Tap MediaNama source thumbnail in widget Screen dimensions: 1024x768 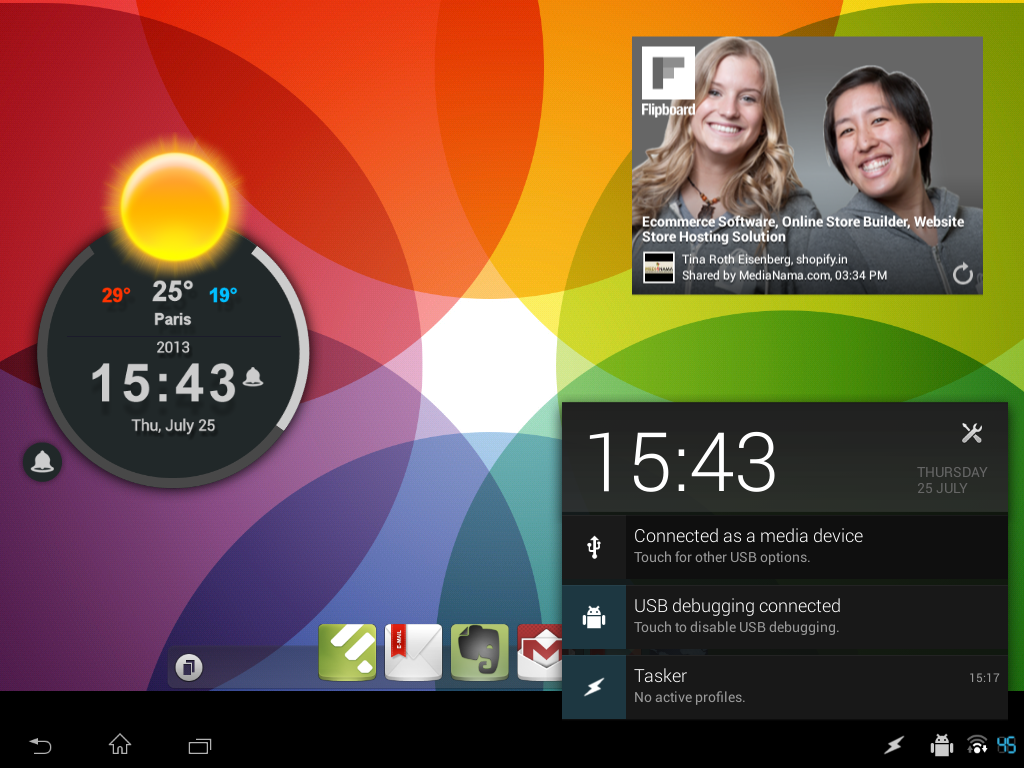[658, 268]
